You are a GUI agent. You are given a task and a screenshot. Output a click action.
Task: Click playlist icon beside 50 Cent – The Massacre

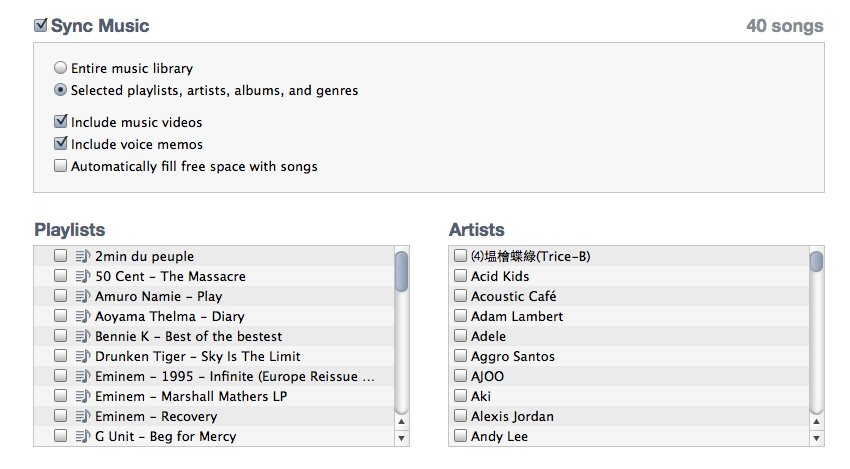82,276
